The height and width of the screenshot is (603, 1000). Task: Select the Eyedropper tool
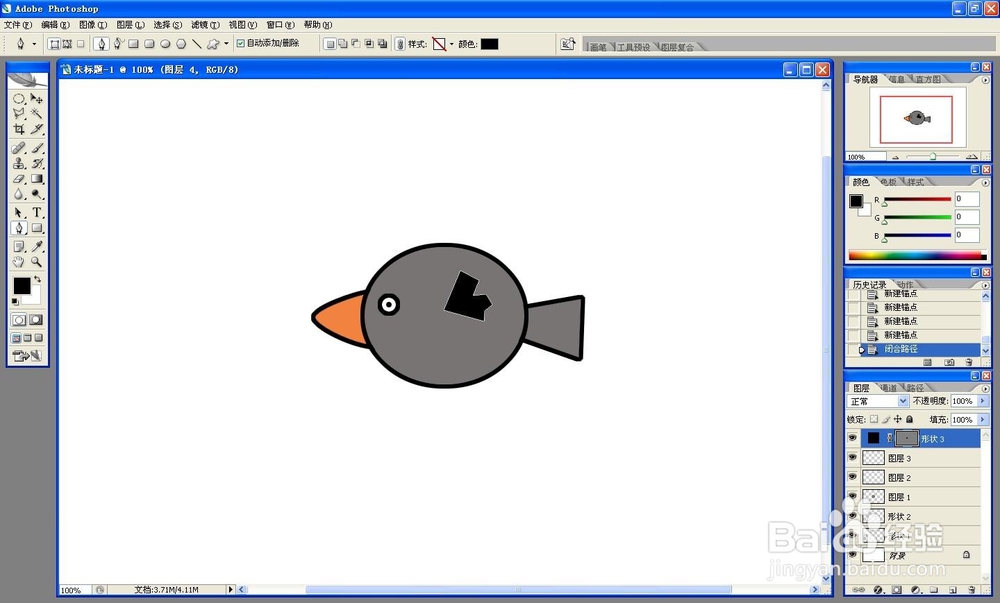(36, 246)
